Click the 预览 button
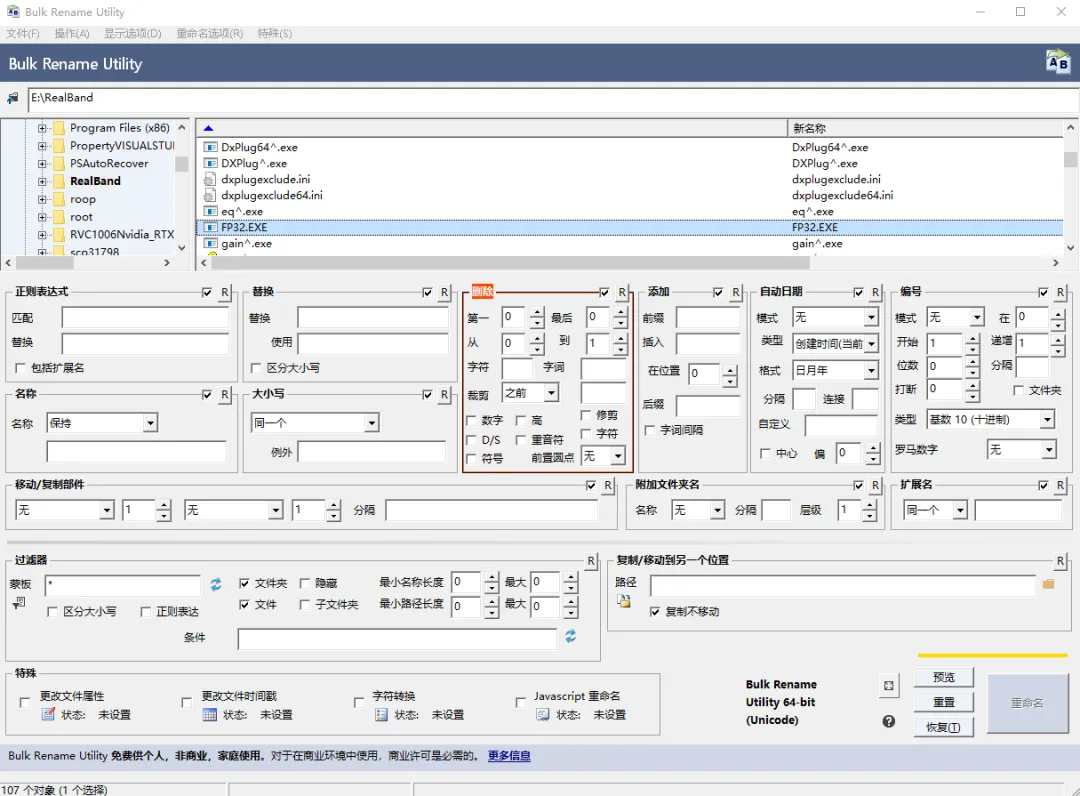Viewport: 1080px width, 796px height. (943, 677)
